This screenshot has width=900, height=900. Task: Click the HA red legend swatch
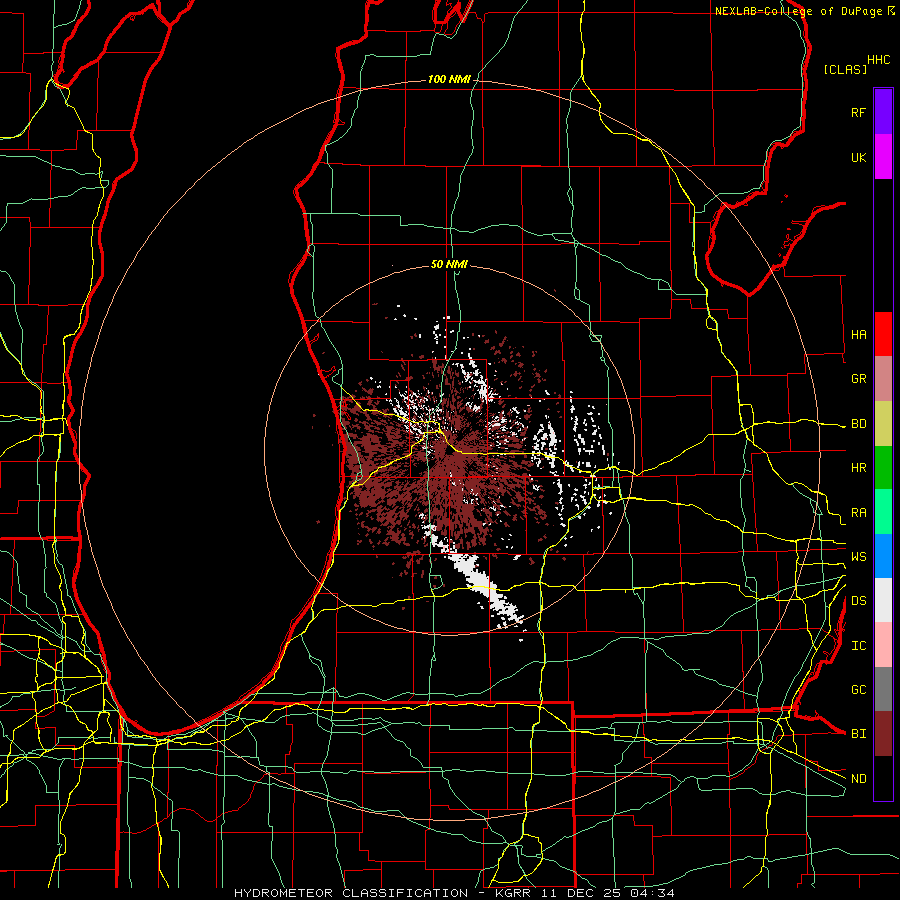pos(883,334)
